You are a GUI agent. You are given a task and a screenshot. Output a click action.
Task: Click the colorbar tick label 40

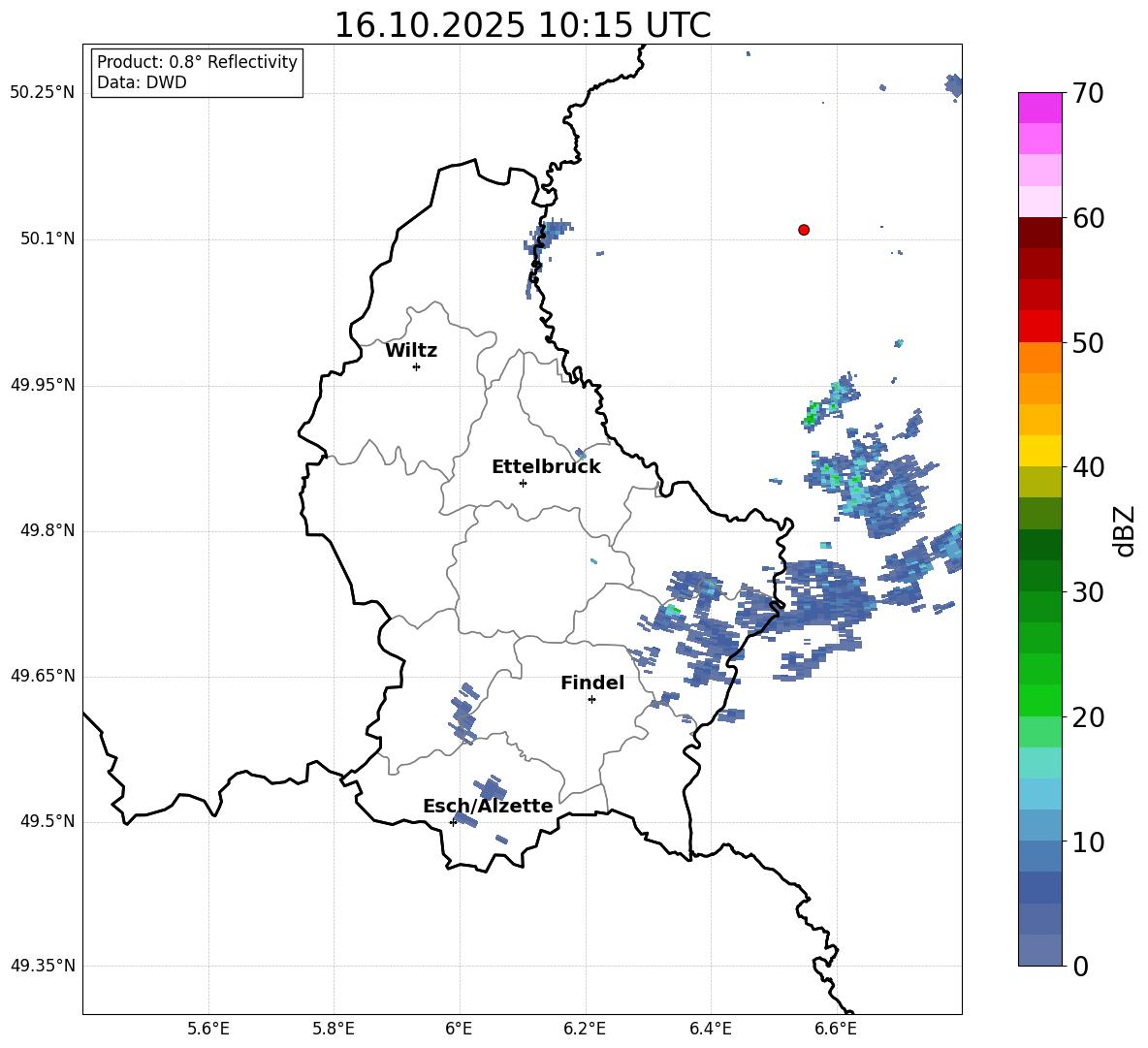tap(1088, 467)
